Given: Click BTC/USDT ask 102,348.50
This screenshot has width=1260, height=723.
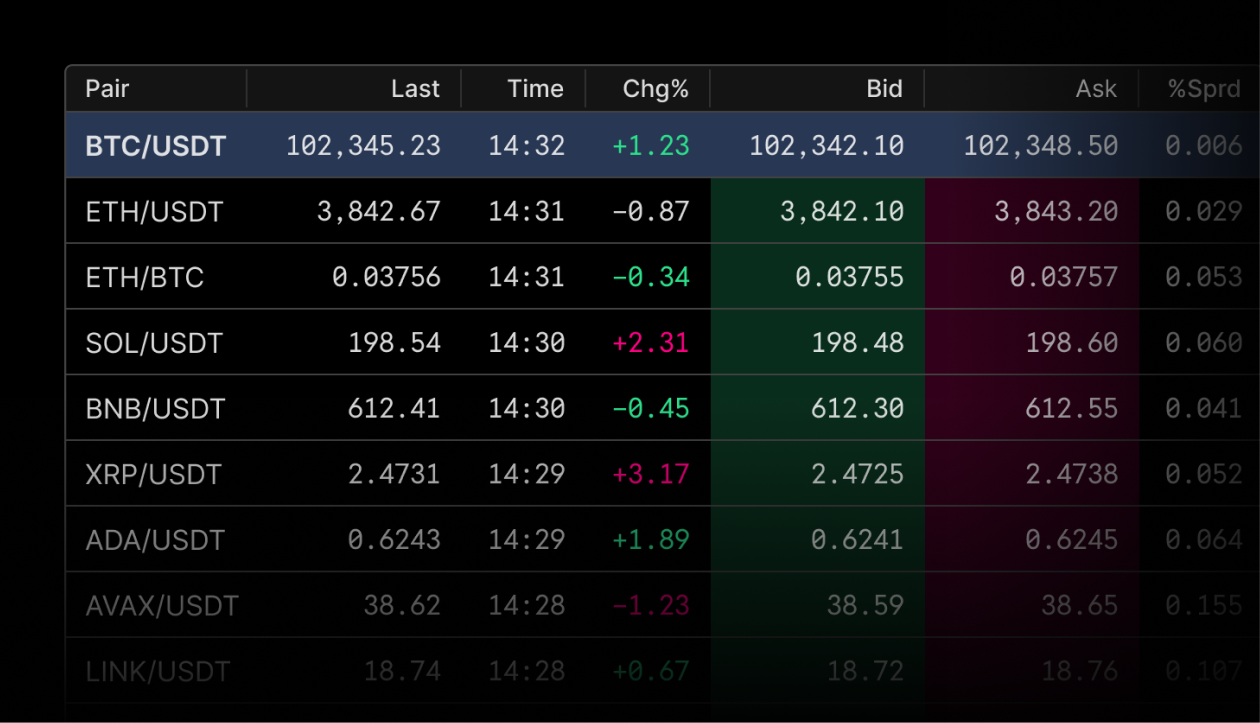Looking at the screenshot, I should [x=1041, y=146].
